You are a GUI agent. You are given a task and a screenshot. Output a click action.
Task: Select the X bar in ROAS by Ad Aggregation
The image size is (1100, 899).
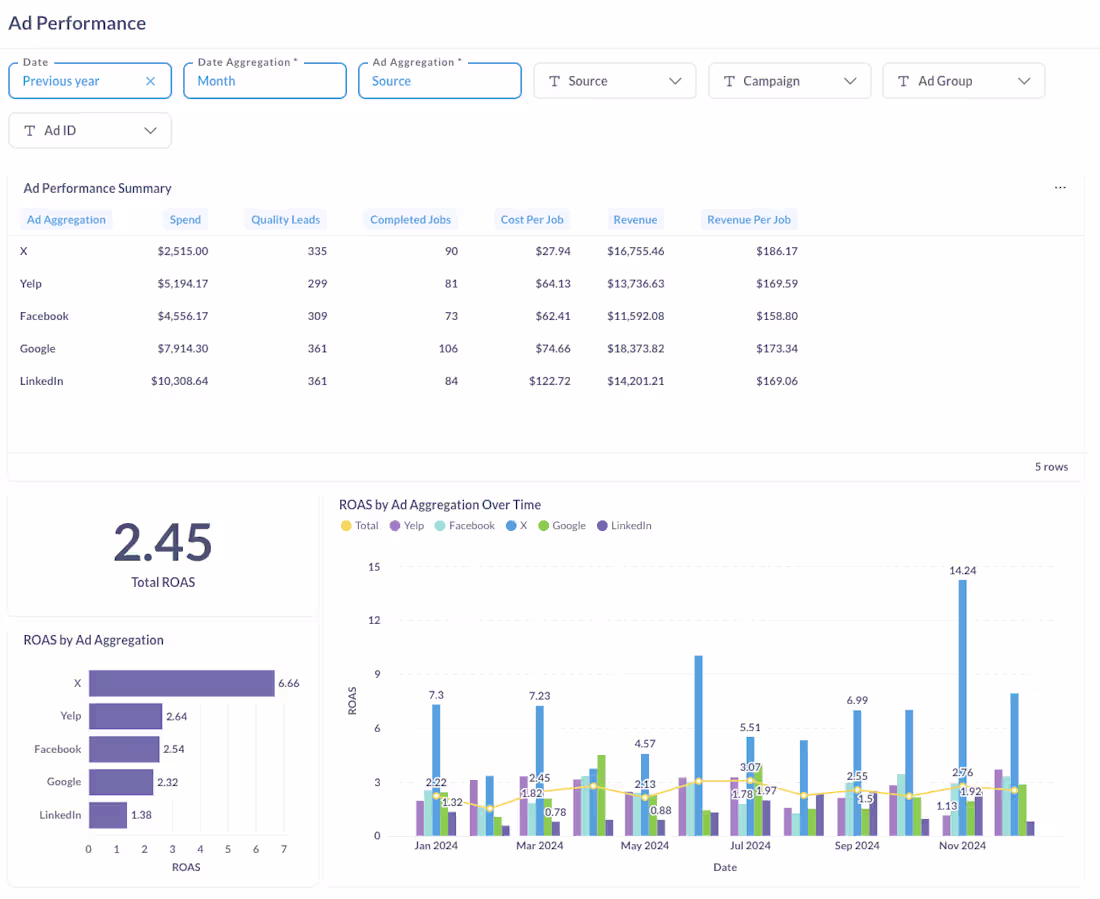[180, 683]
